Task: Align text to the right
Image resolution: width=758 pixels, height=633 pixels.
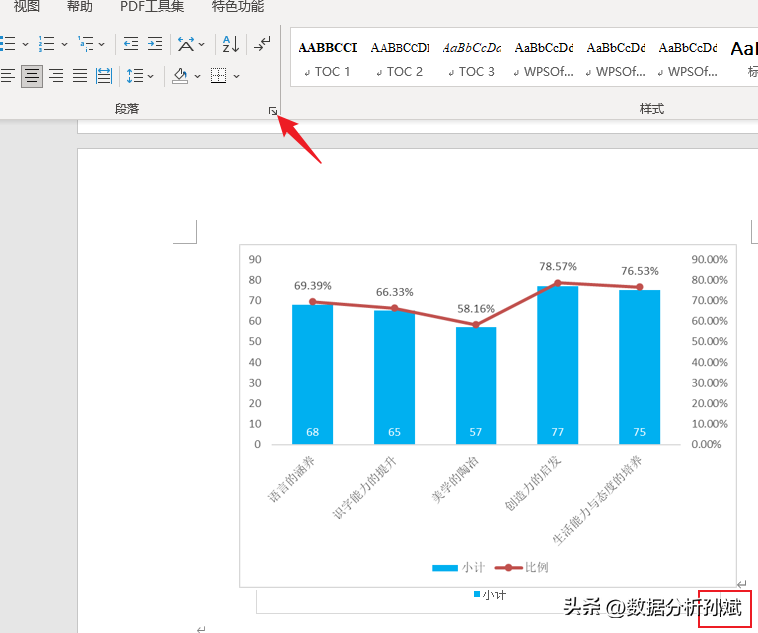Action: point(56,76)
